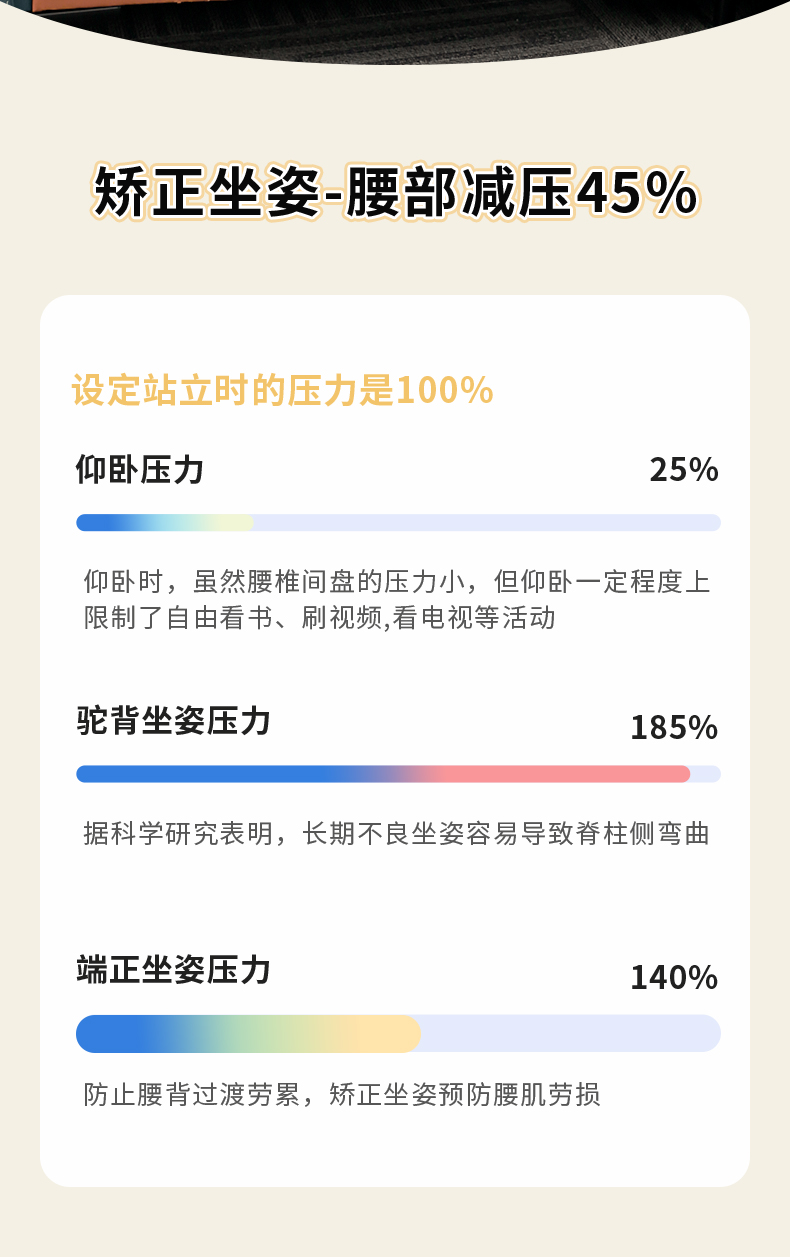Click the 25% value for 仰卧压力

click(x=684, y=469)
